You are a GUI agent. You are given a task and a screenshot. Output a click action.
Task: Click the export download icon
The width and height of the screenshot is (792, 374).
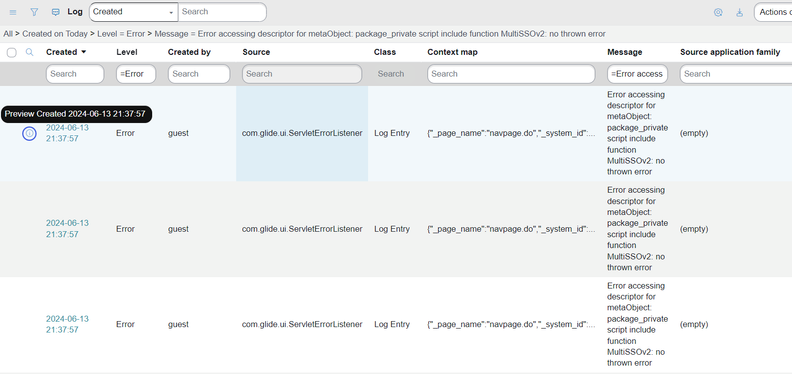tap(739, 13)
